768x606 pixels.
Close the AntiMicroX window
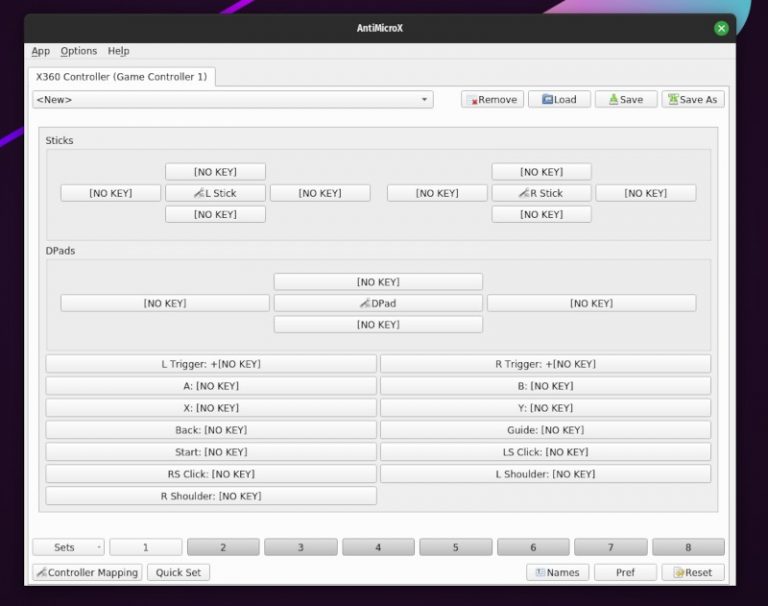(721, 28)
